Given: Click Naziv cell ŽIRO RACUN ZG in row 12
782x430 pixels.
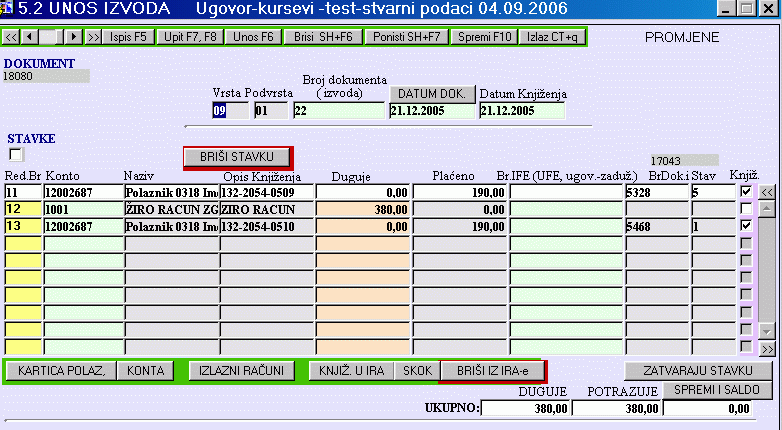Looking at the screenshot, I should pos(172,210).
